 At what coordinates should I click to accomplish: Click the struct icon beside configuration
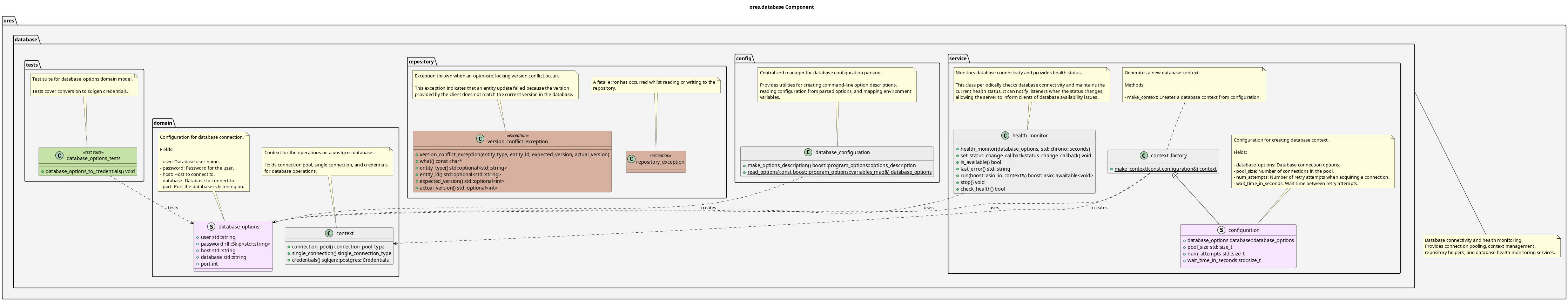[x=1221, y=231]
